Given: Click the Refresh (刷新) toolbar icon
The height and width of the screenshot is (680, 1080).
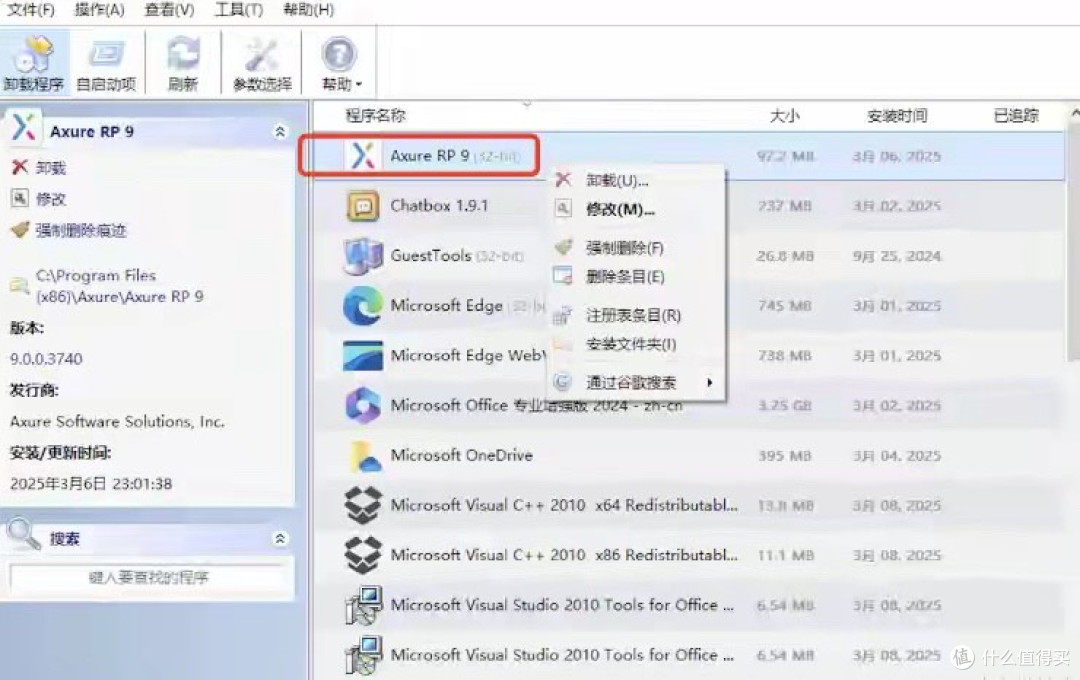Looking at the screenshot, I should [183, 63].
